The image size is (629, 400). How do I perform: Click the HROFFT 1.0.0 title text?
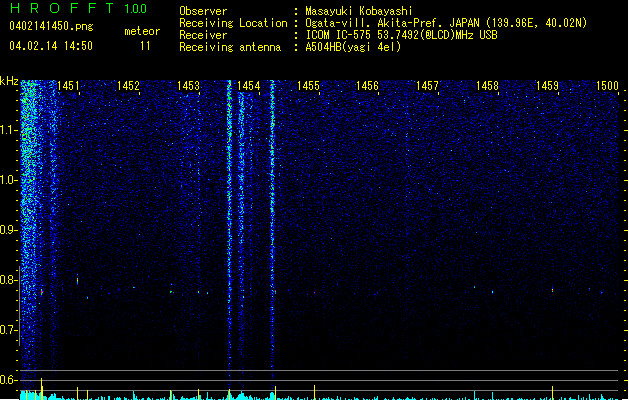click(x=79, y=8)
